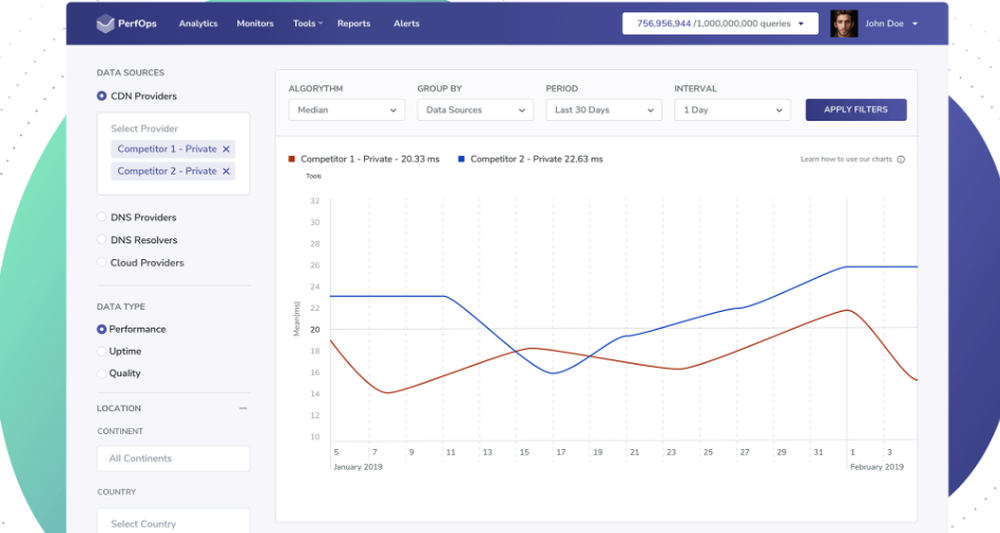1000x533 pixels.
Task: Open the Tools menu
Action: 307,24
